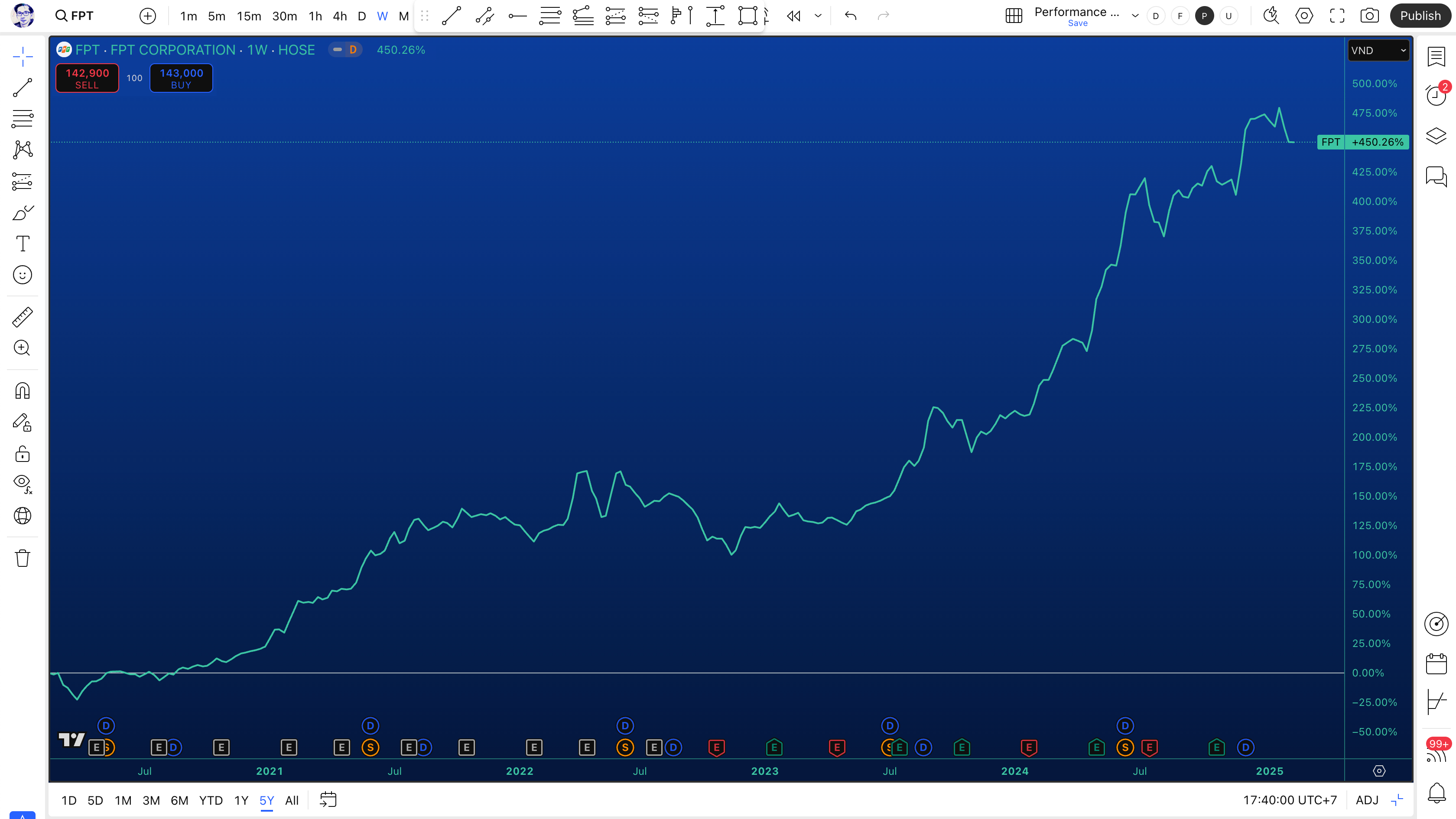The width and height of the screenshot is (1456, 819).
Task: Add a compare symbol with plus button
Action: (147, 16)
